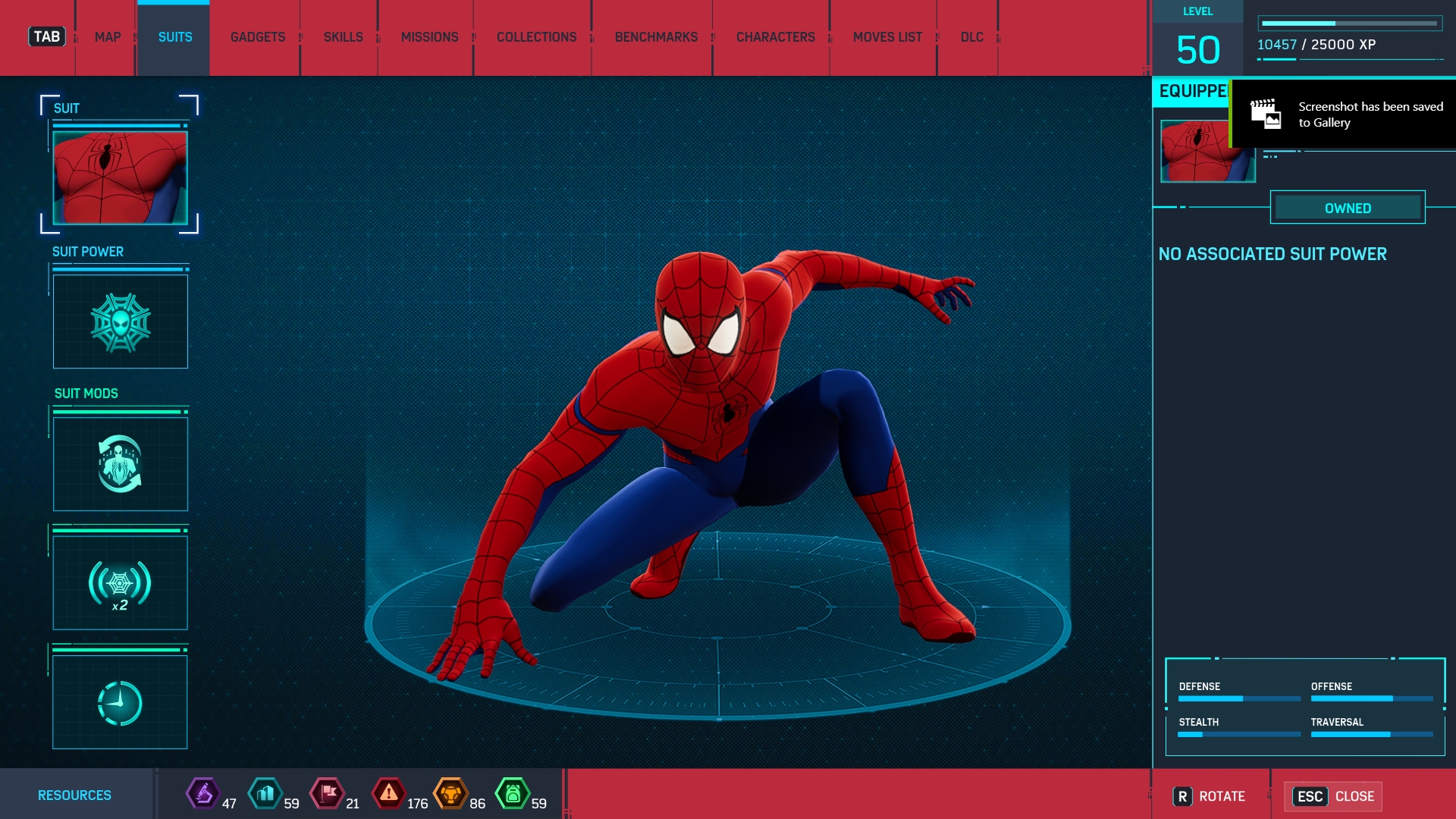1456x819 pixels.
Task: Select the clock suit mod icon
Action: 121,702
